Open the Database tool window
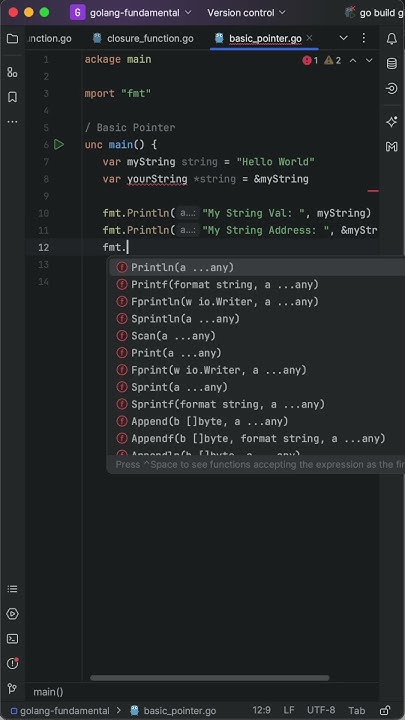405x720 pixels. tap(392, 63)
